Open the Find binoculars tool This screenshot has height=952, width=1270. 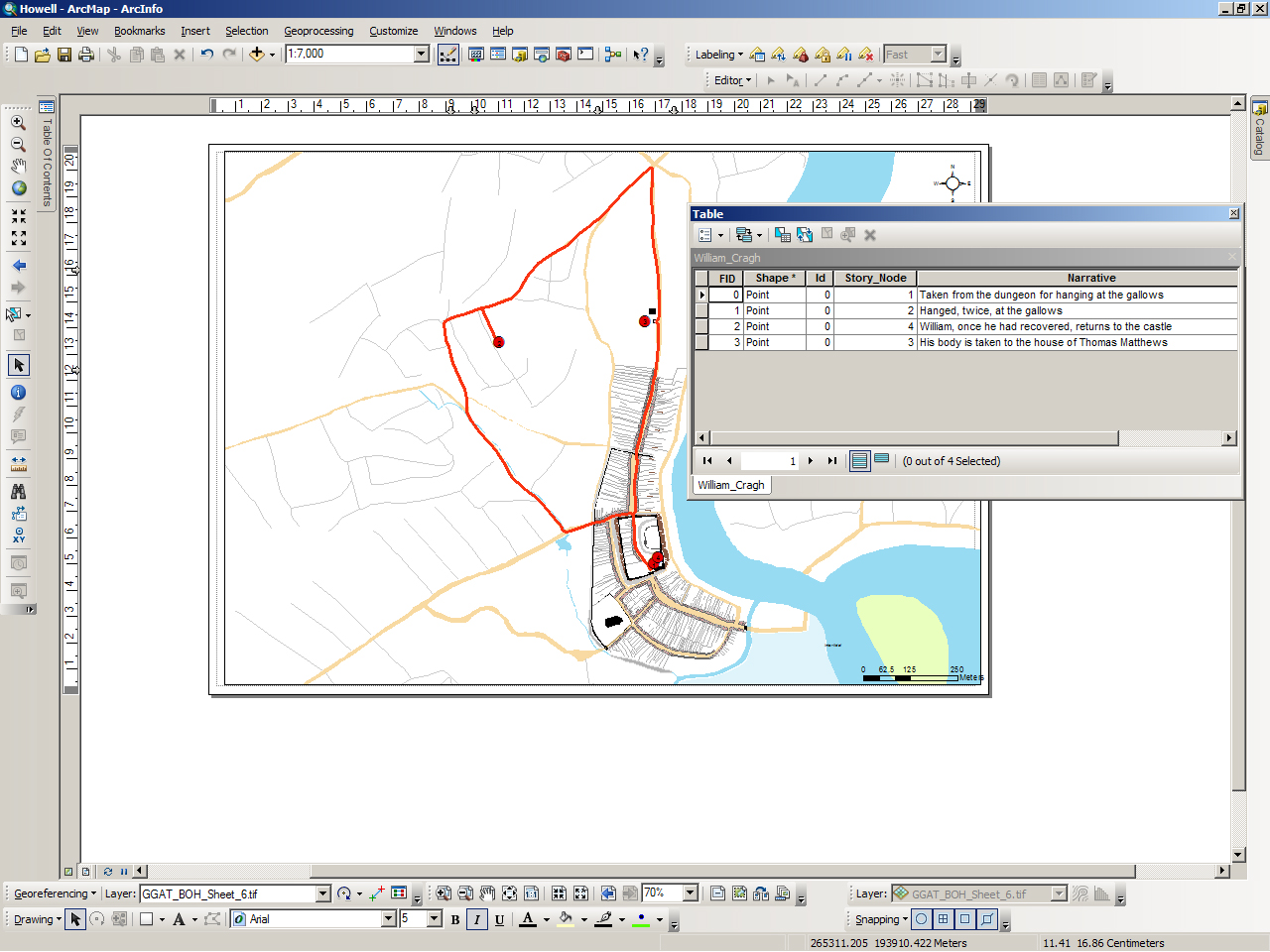18,491
